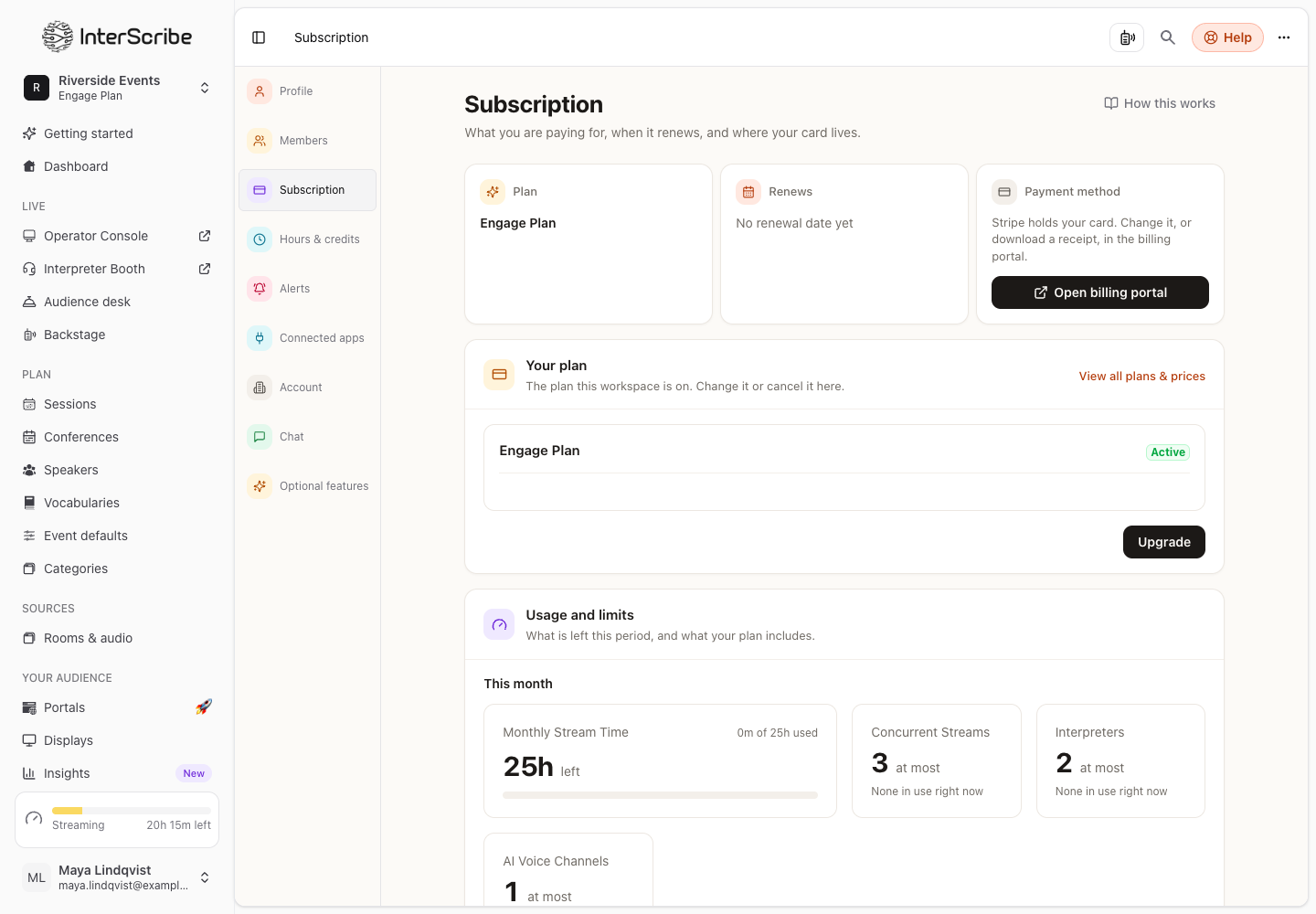The width and height of the screenshot is (1316, 914).
Task: Go to Getting started
Action: [x=117, y=133]
